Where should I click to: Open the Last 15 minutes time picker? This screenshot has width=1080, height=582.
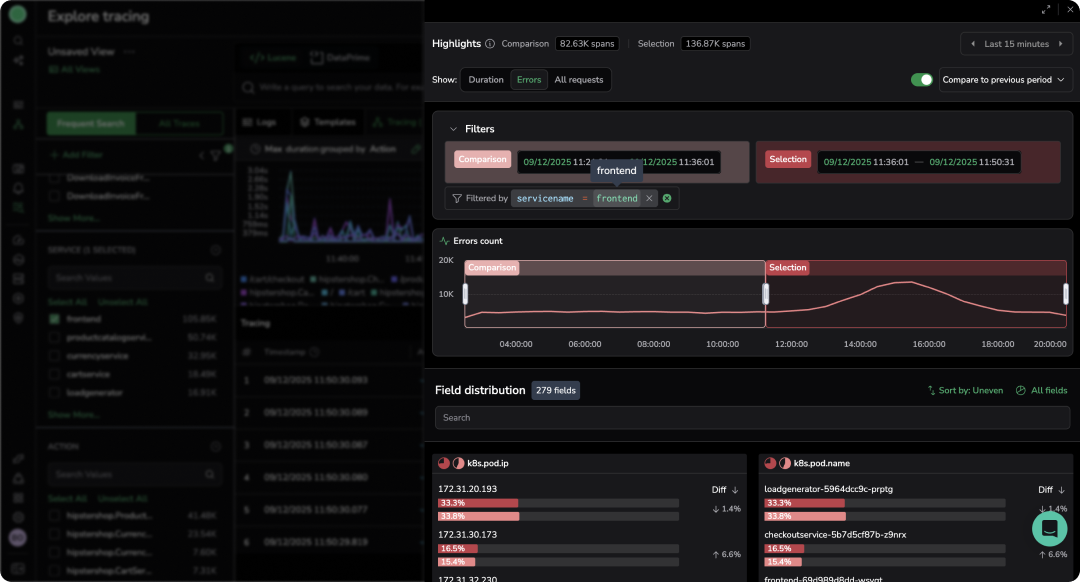pos(1016,44)
